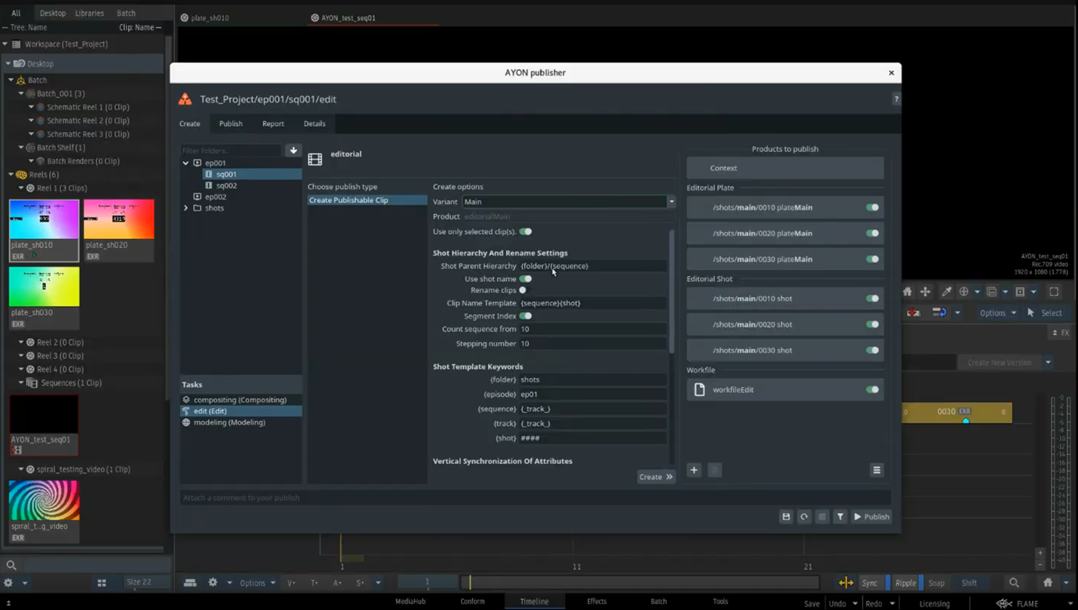Switch to the Report tab
The image size is (1078, 610).
(273, 124)
